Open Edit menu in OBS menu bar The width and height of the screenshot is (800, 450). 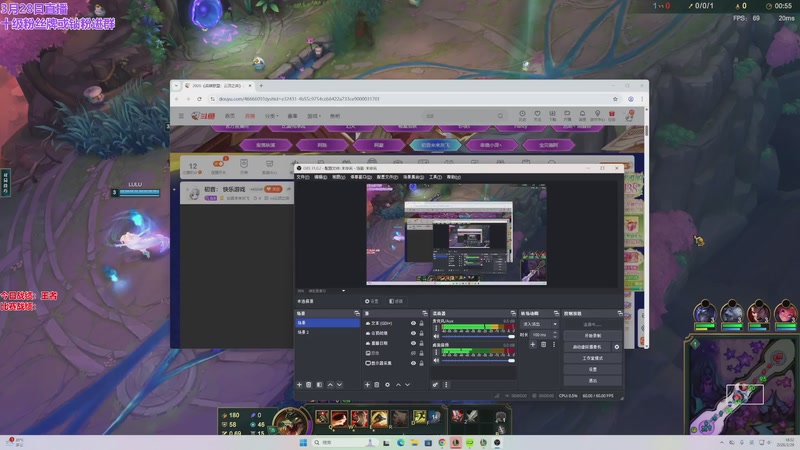[320, 177]
